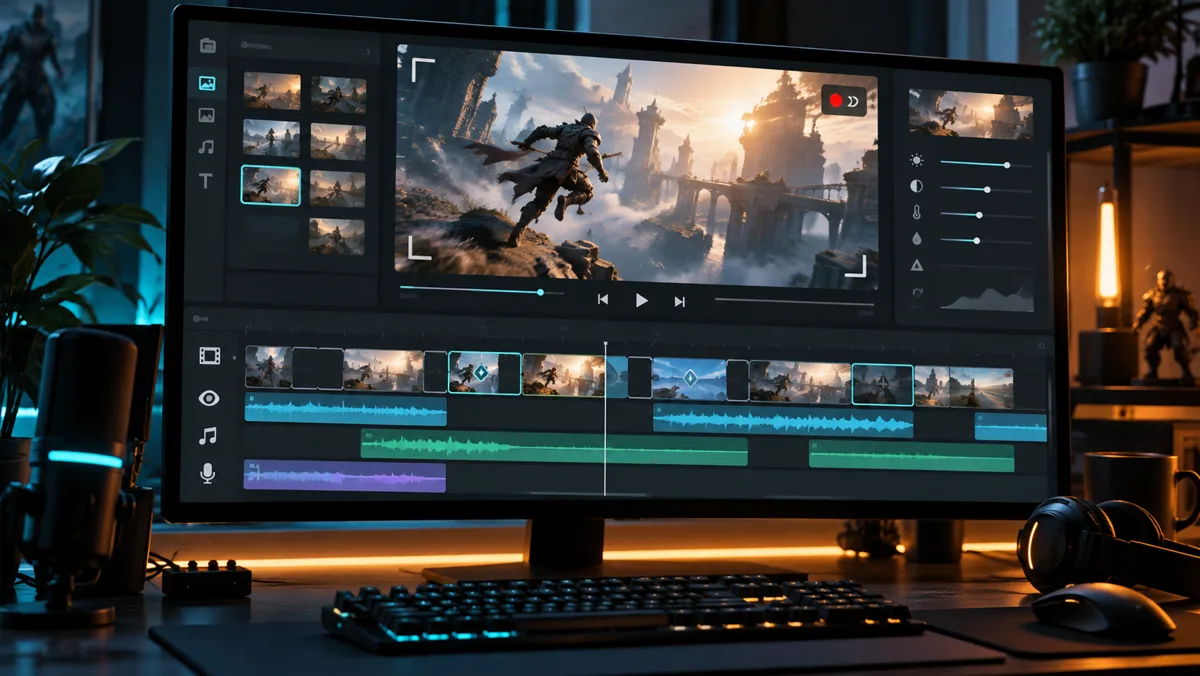Play the preview video

(x=642, y=300)
